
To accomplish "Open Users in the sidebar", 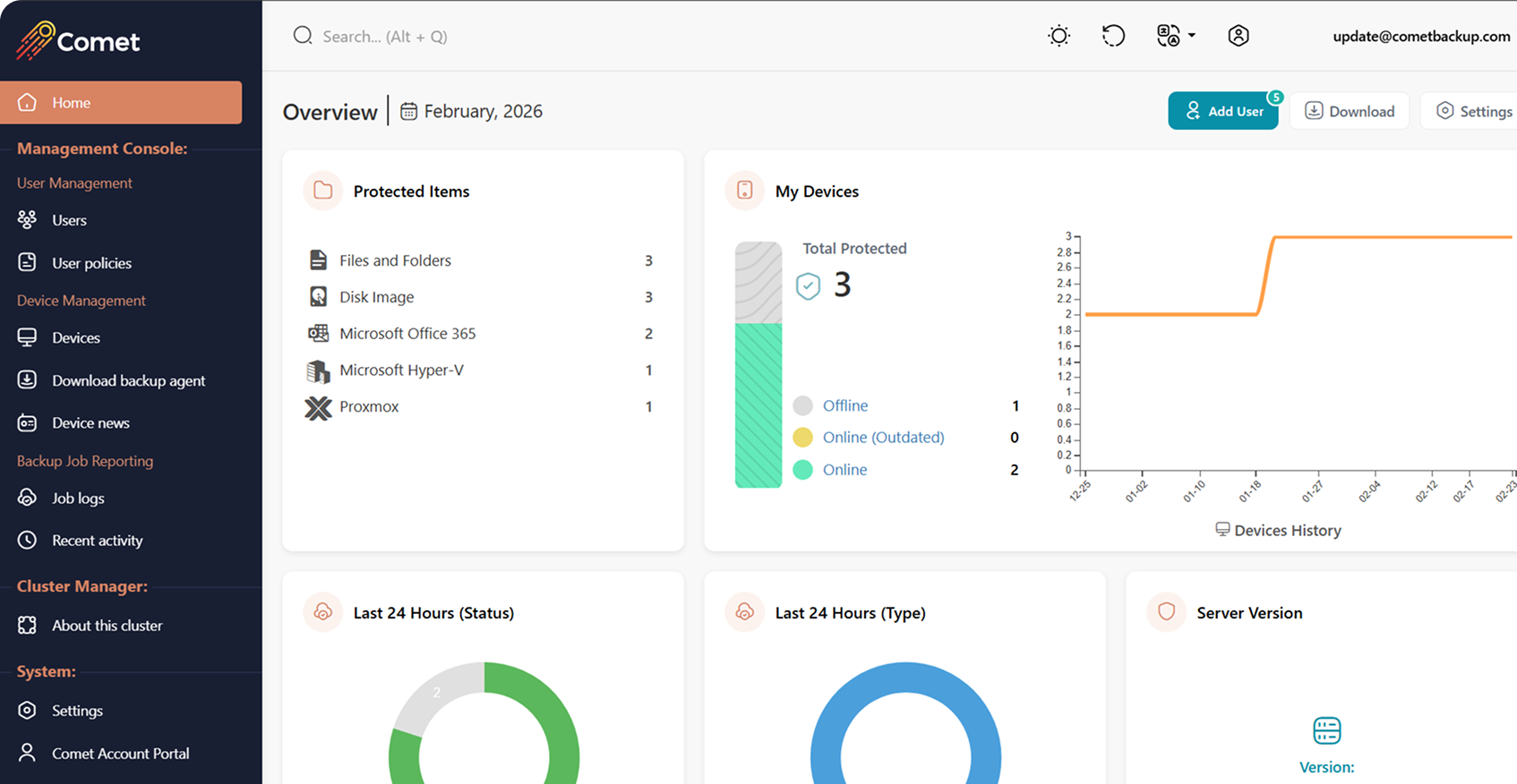I will click(69, 220).
